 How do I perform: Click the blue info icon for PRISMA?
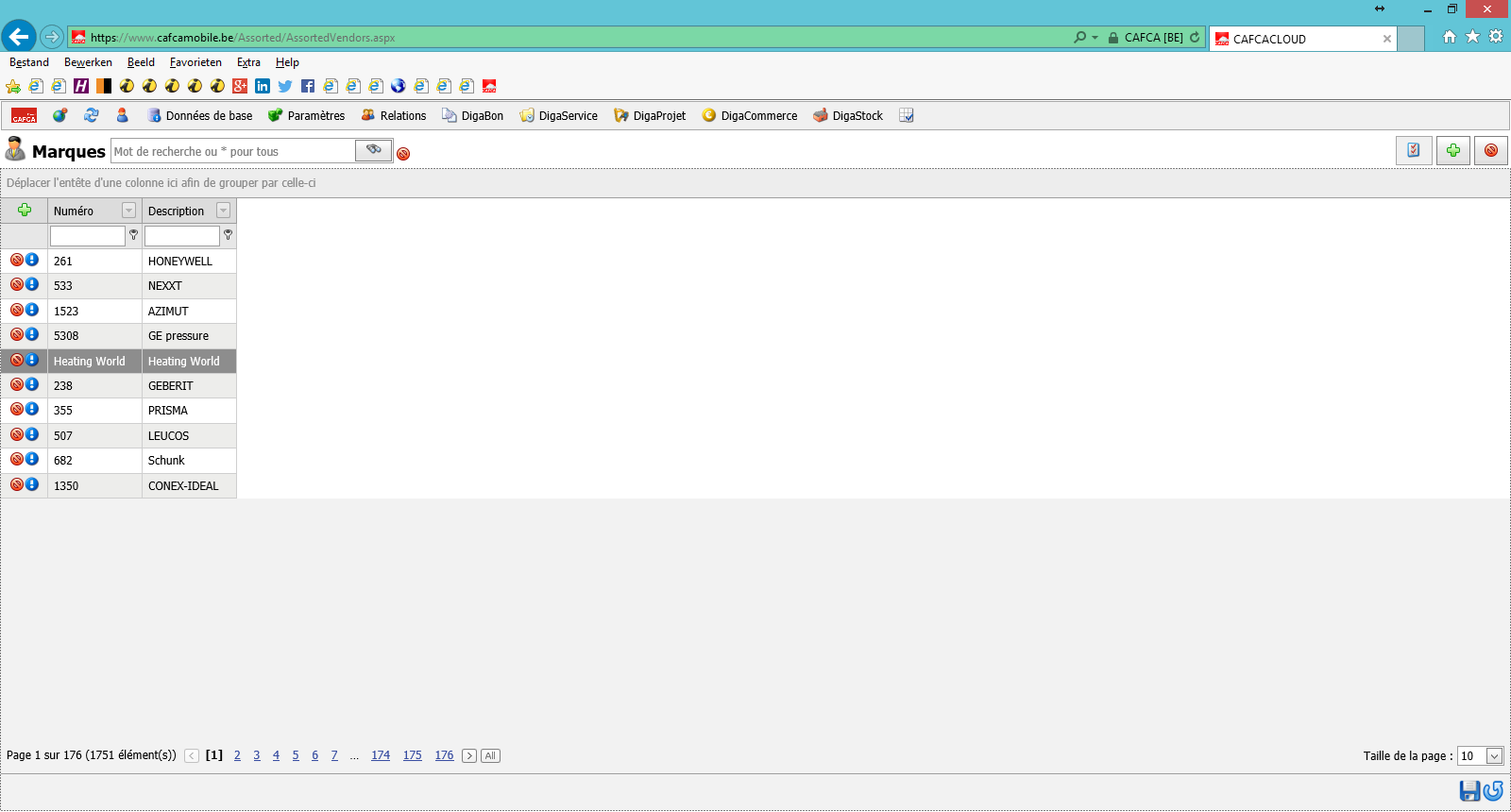pos(32,409)
